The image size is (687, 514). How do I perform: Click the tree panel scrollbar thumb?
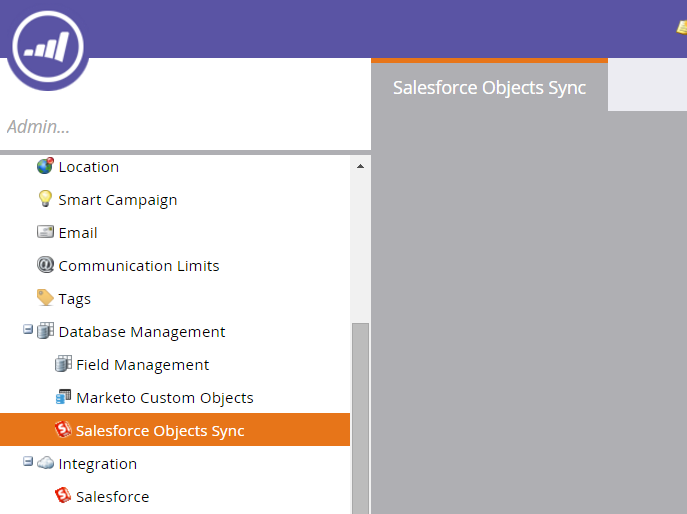(x=360, y=418)
